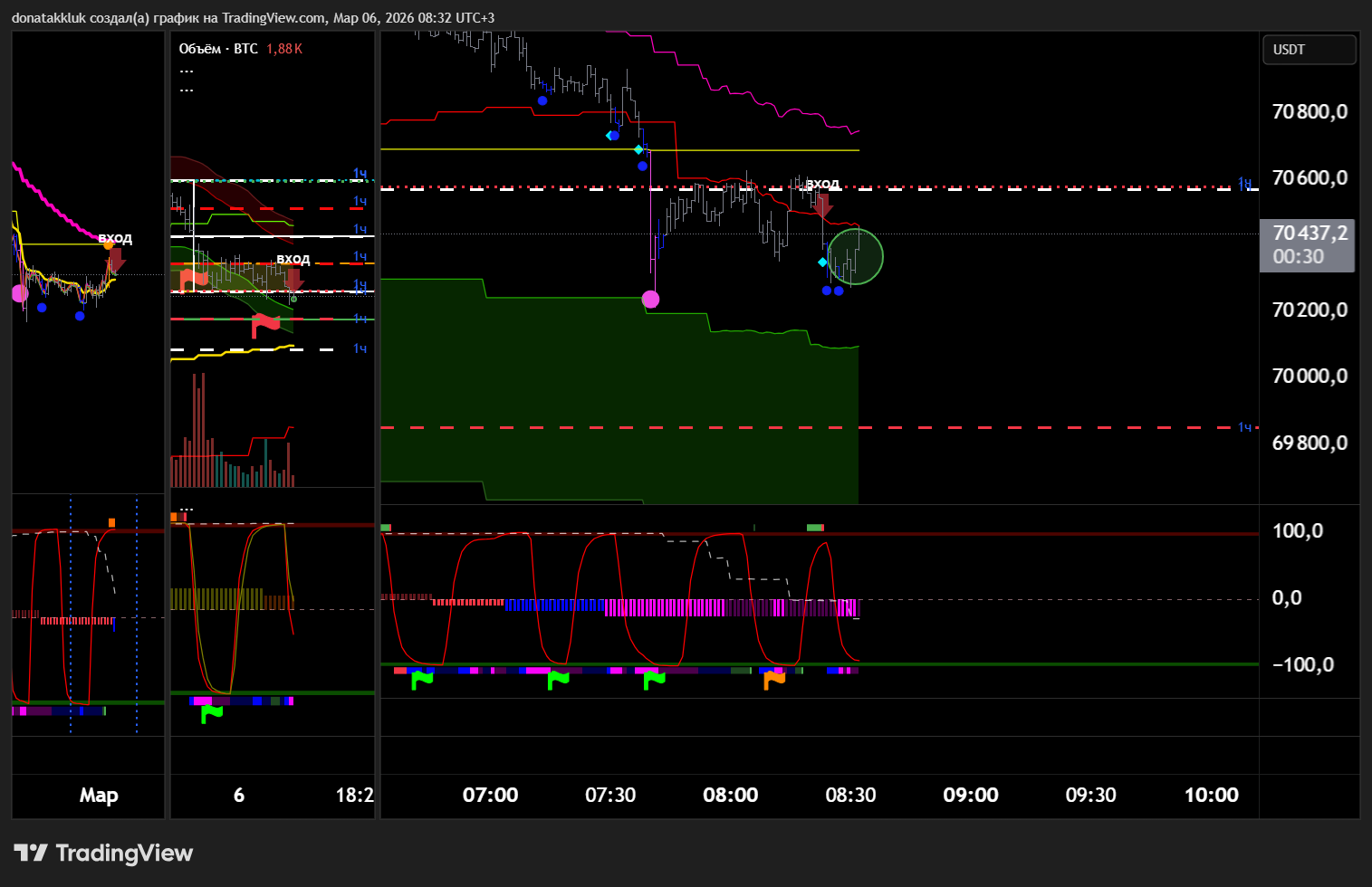Click the TradingView logo in the footer
The width and height of the screenshot is (1372, 887).
click(103, 853)
